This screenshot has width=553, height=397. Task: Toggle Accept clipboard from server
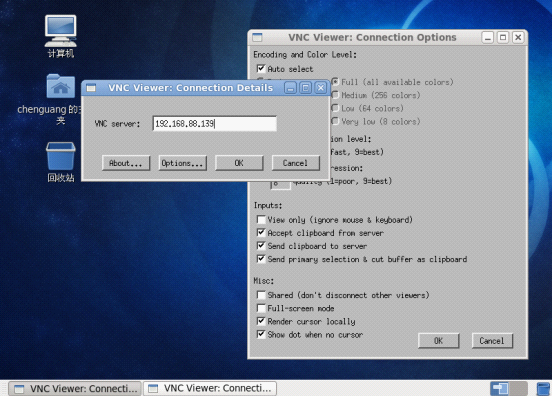[261, 233]
